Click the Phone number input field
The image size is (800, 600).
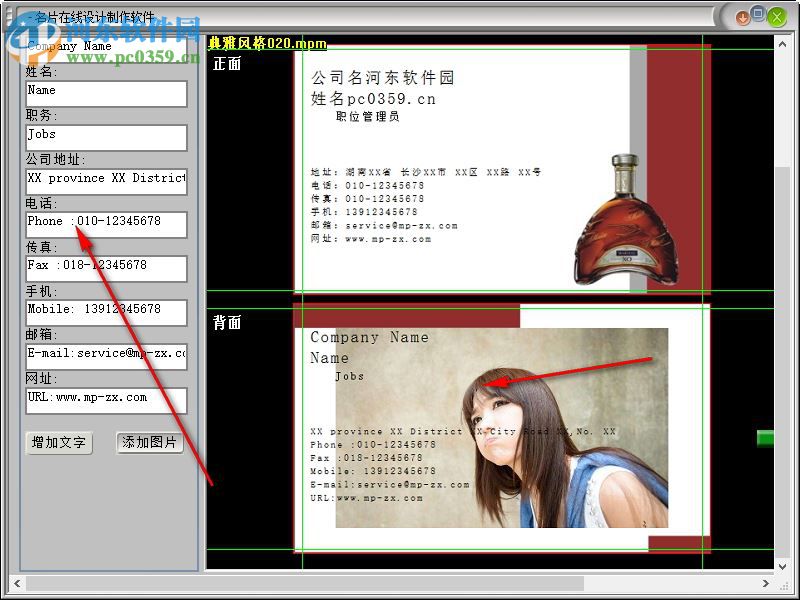click(106, 224)
